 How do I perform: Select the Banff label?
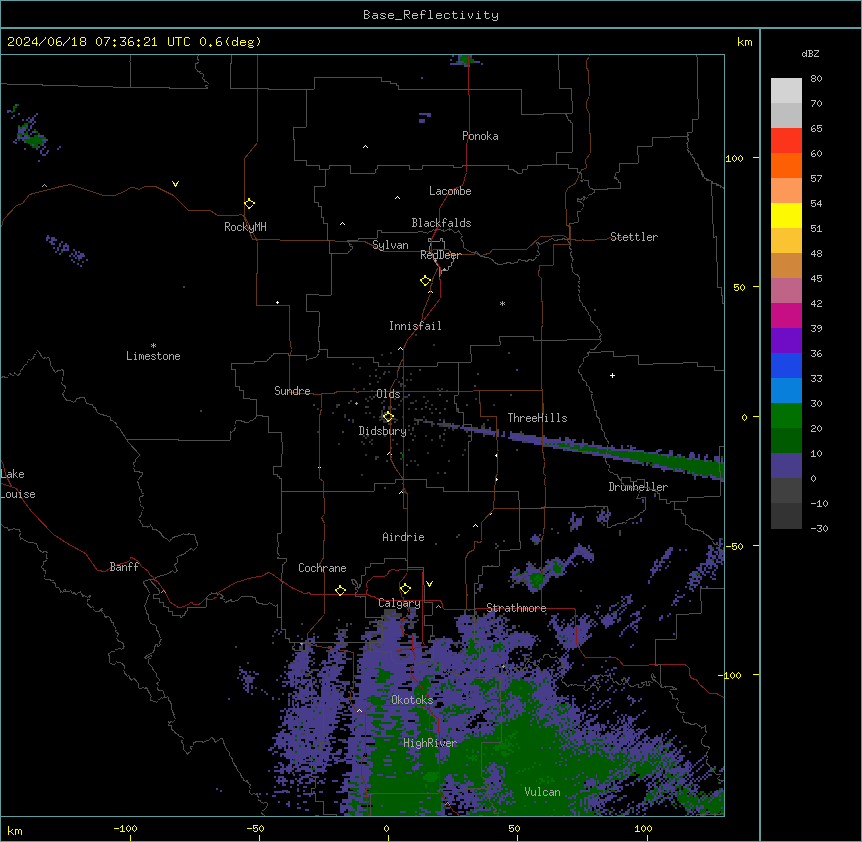124,567
